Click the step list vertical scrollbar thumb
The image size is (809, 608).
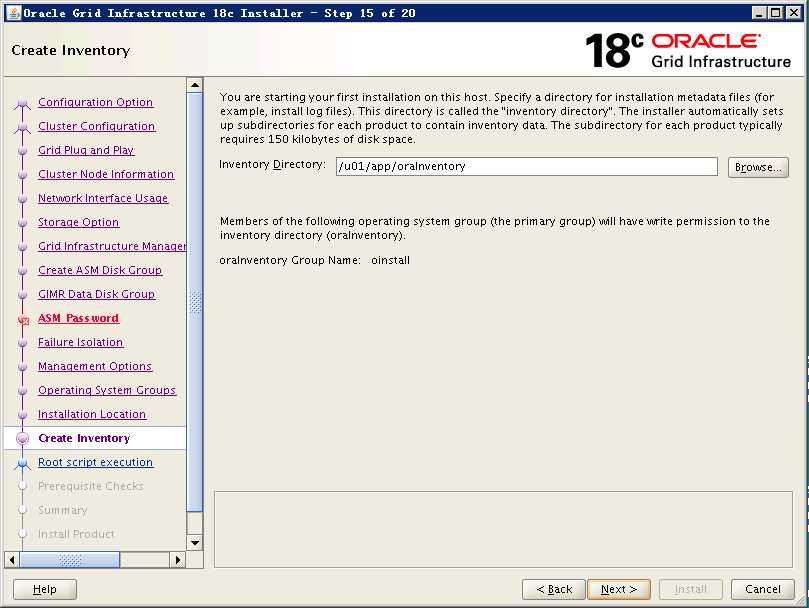coord(195,302)
